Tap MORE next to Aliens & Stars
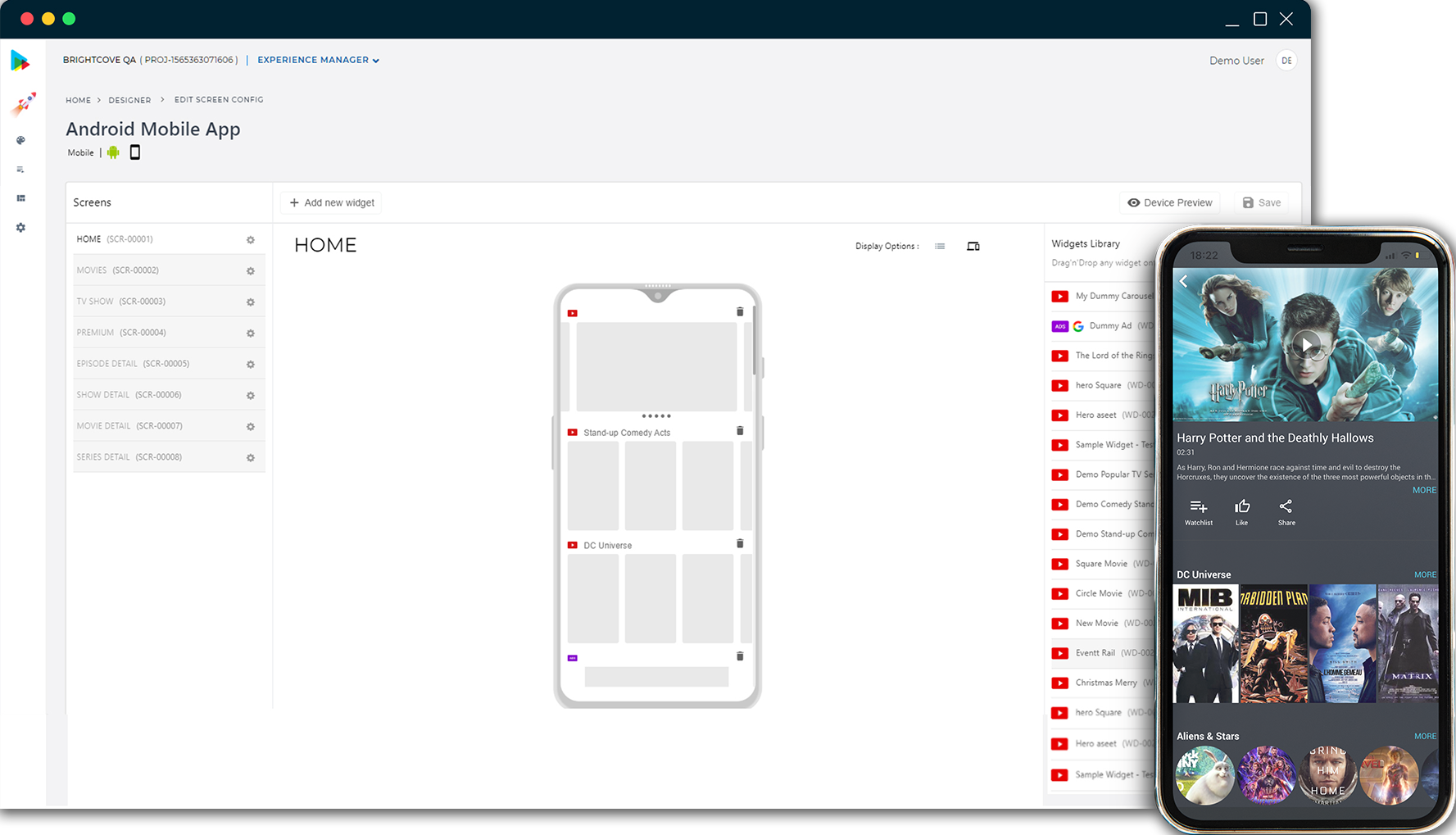Image resolution: width=1456 pixels, height=835 pixels. 1425,736
